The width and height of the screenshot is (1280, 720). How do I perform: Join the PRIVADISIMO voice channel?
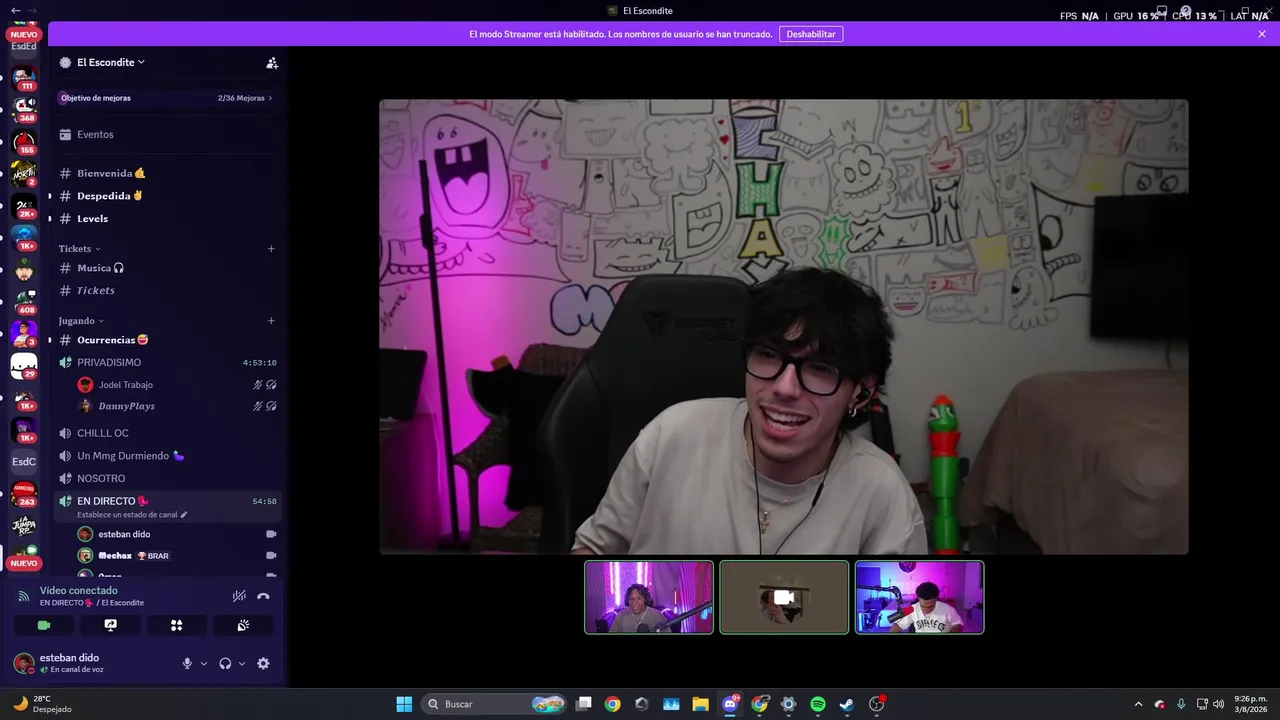click(x=168, y=362)
